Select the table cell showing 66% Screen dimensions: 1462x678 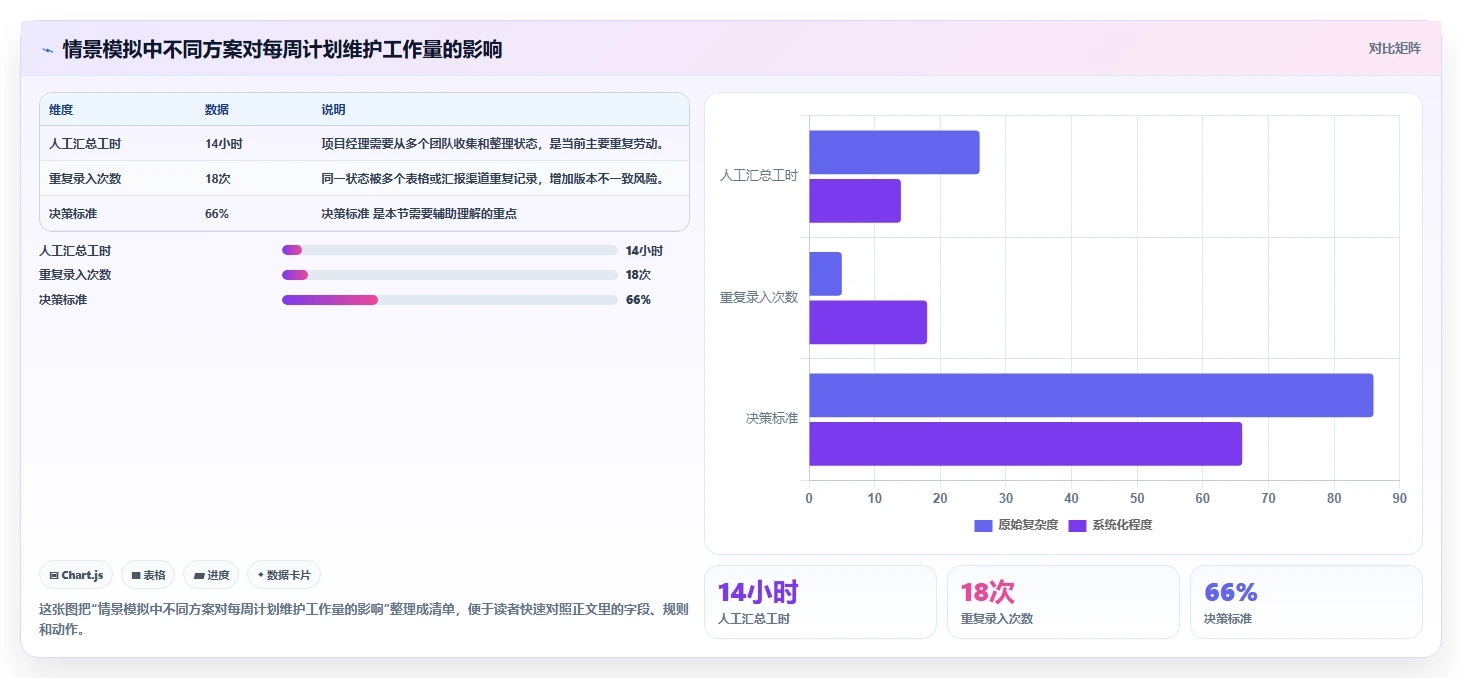(x=217, y=214)
